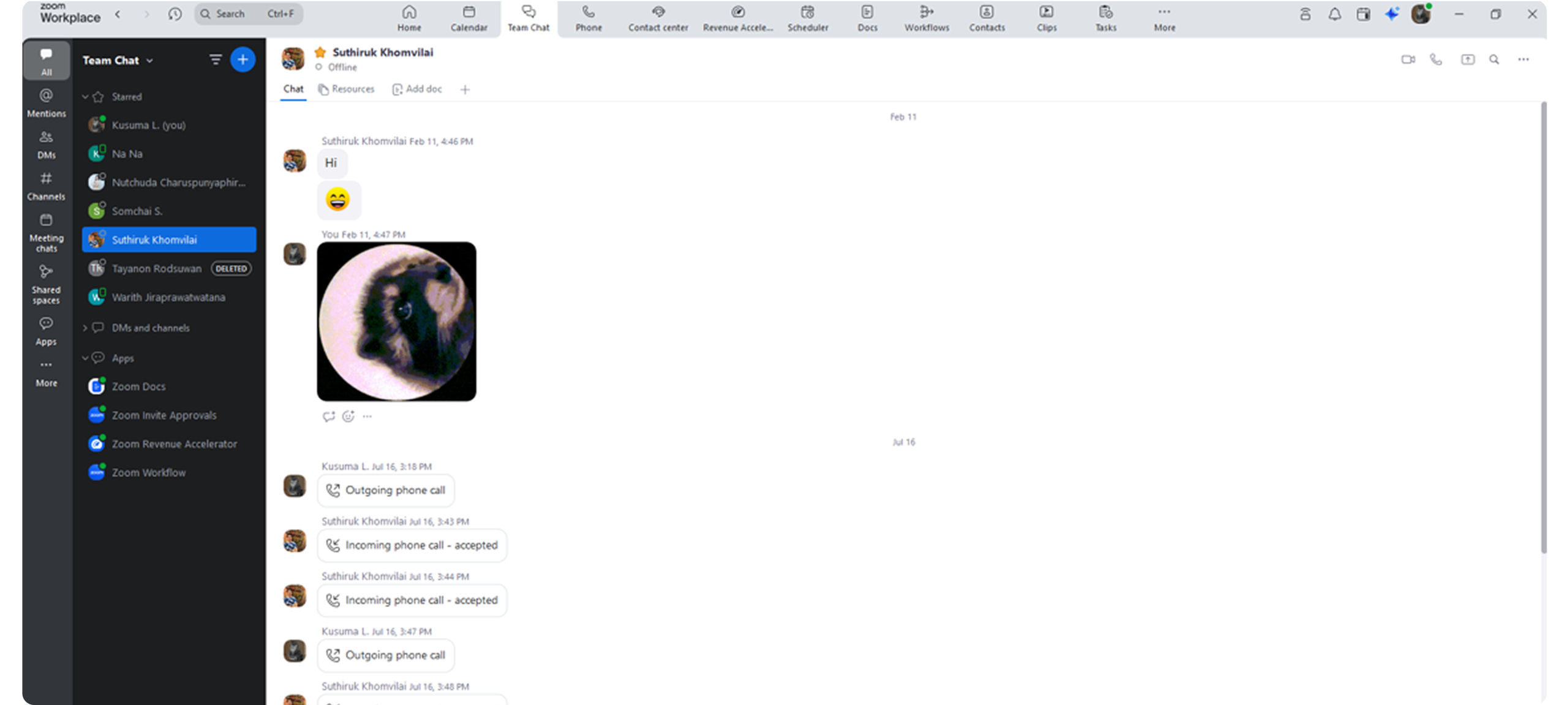Viewport: 1568px width, 705px height.
Task: Unstar the Suthiruk Khomvilai contact
Action: click(320, 53)
